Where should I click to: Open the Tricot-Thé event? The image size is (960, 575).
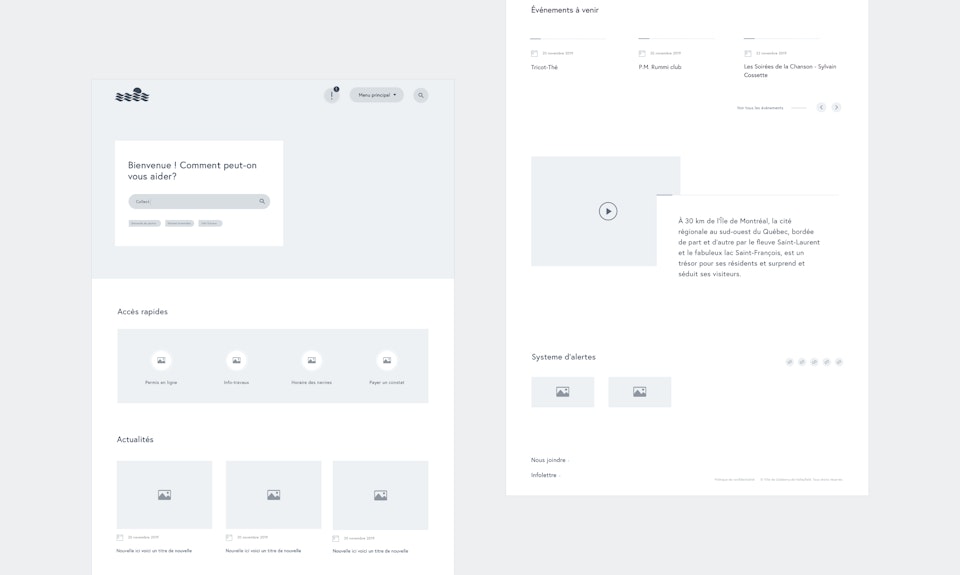(545, 67)
